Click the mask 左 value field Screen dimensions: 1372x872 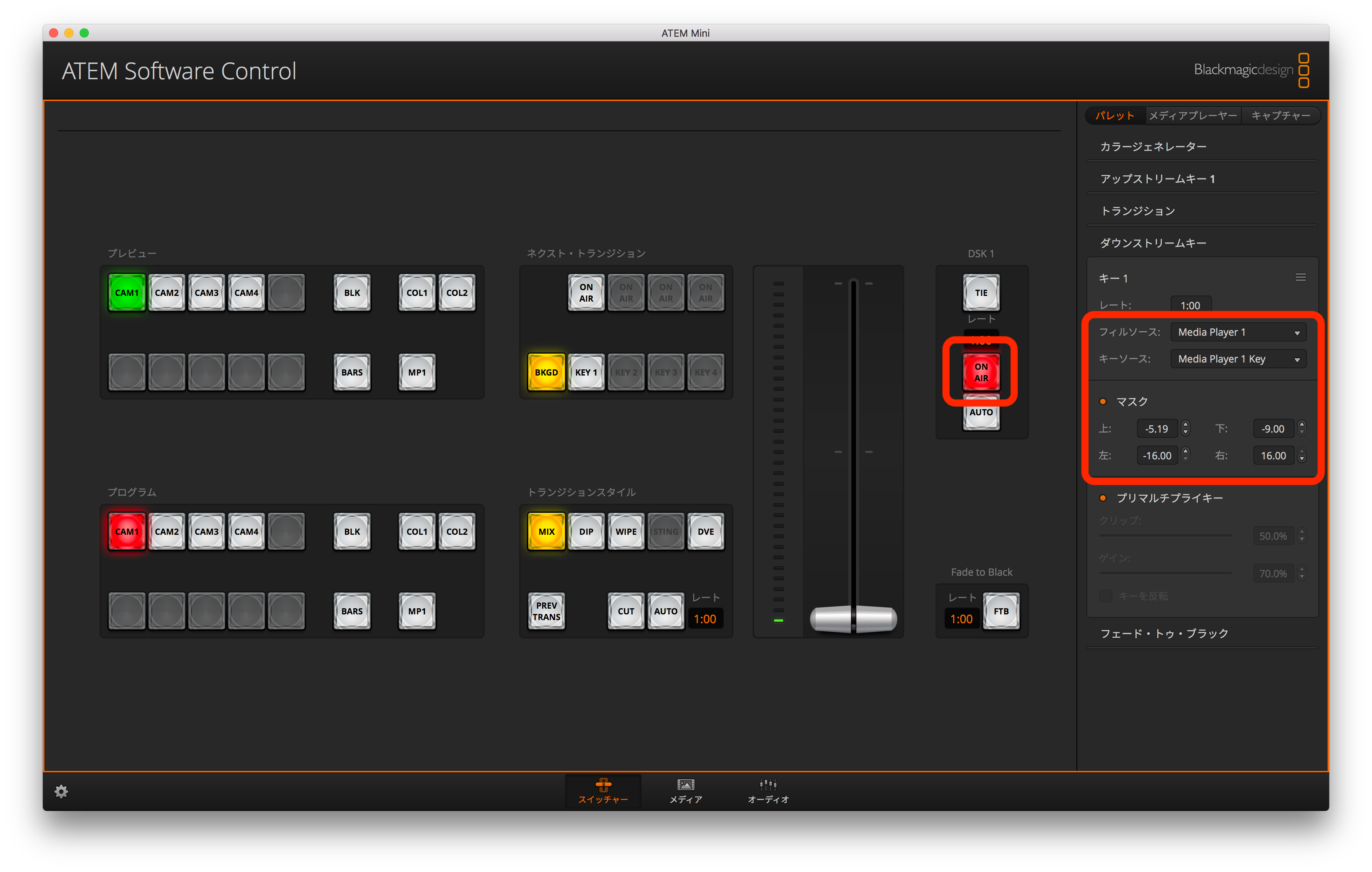(x=1156, y=456)
